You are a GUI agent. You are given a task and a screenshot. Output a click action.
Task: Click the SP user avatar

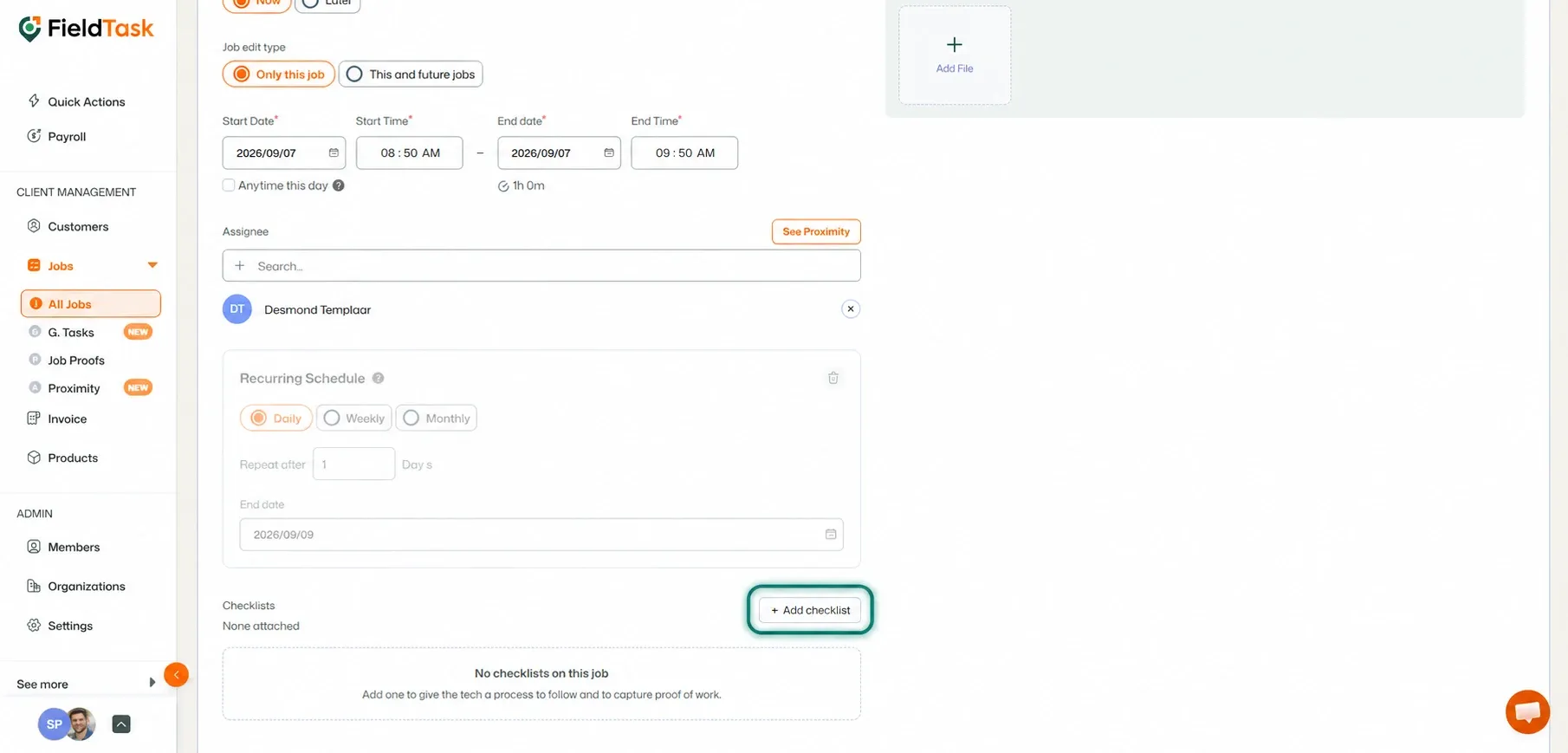click(x=53, y=724)
